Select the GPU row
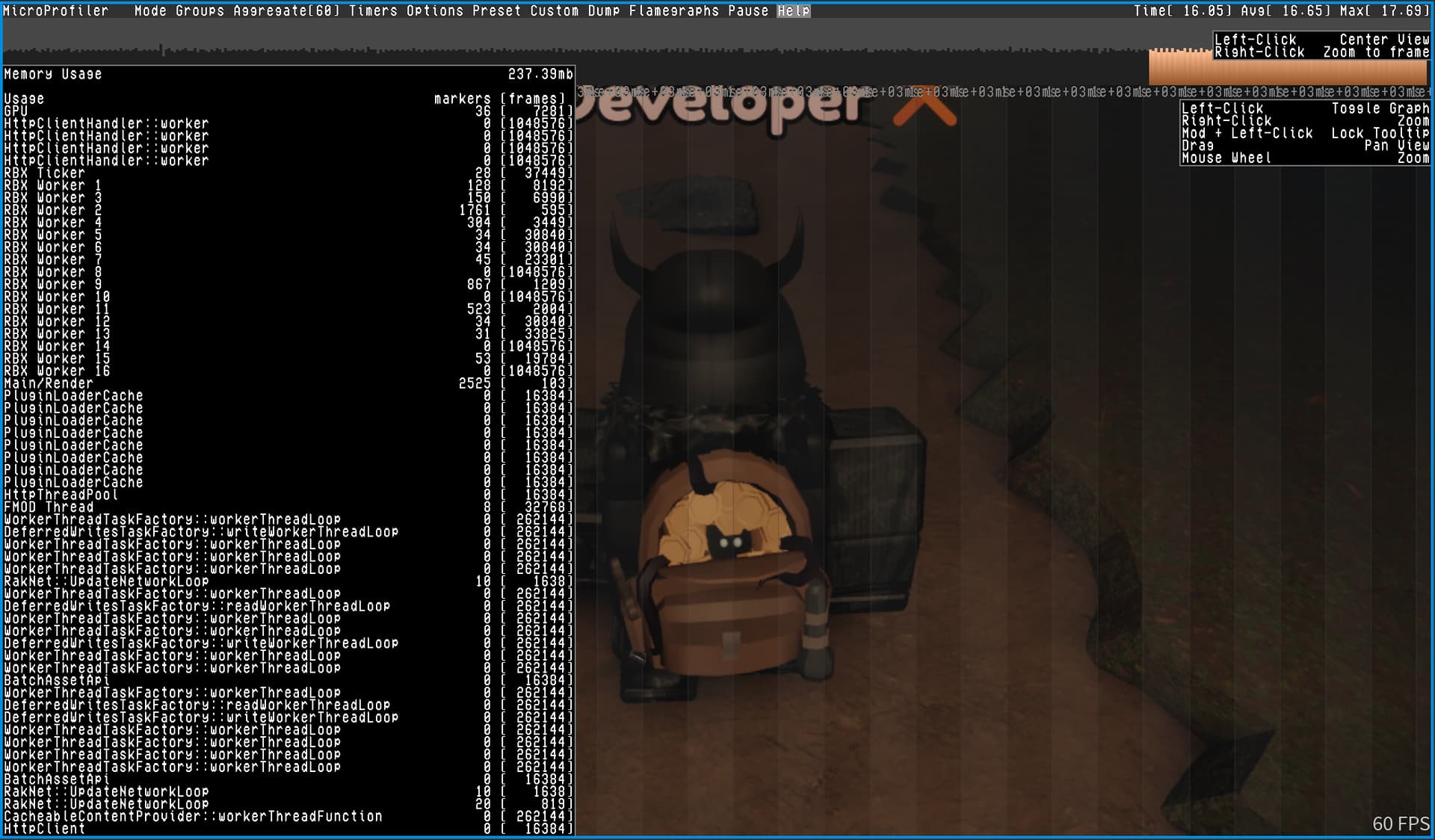 coord(288,111)
